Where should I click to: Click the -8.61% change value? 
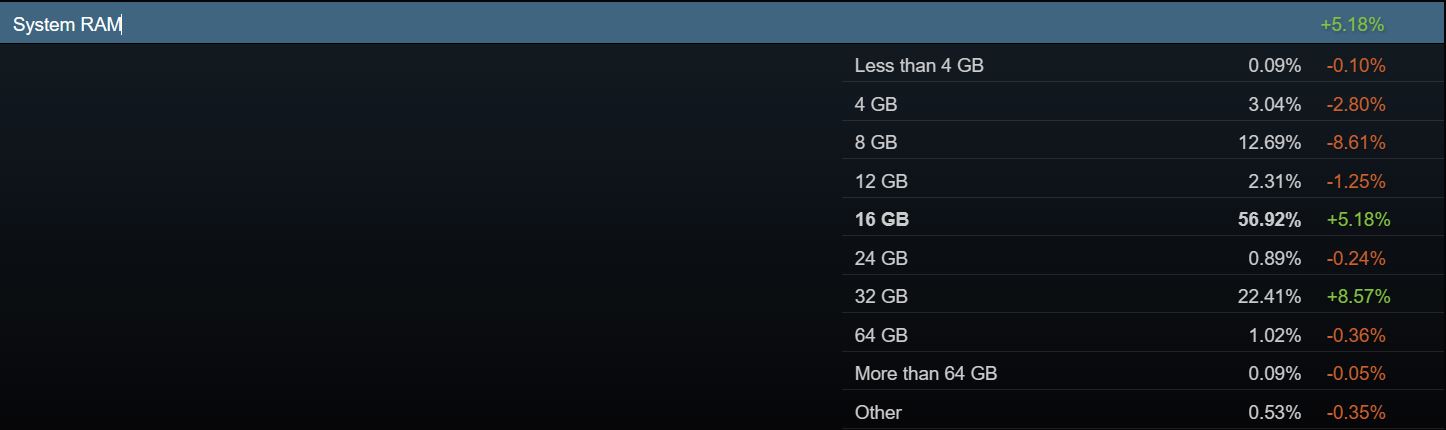point(1356,143)
